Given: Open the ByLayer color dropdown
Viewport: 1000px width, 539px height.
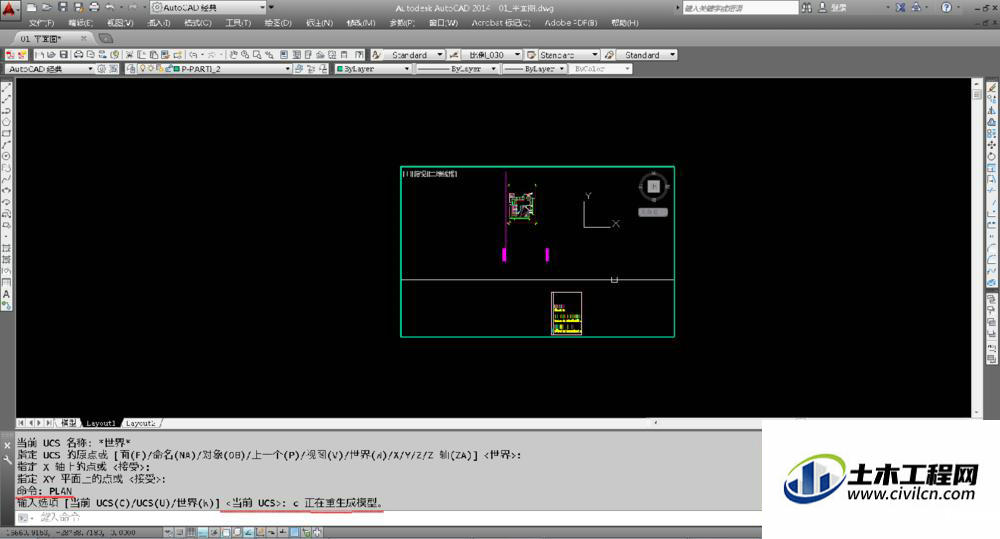Looking at the screenshot, I should click(373, 69).
